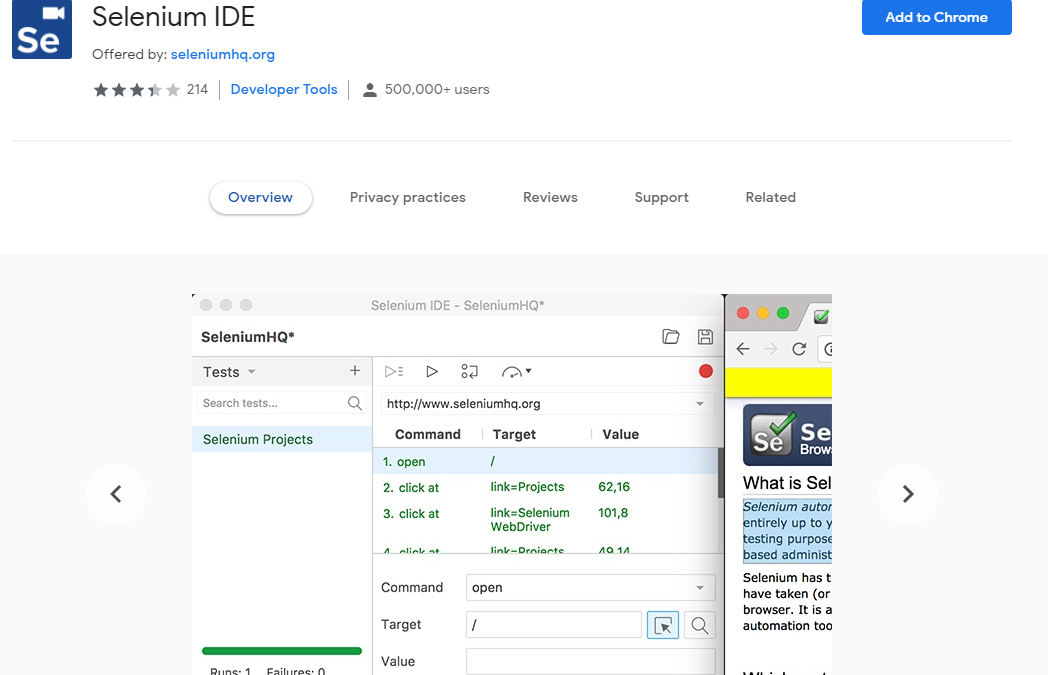1048x675 pixels.
Task: Open the Command dropdown showing open
Action: click(x=590, y=587)
